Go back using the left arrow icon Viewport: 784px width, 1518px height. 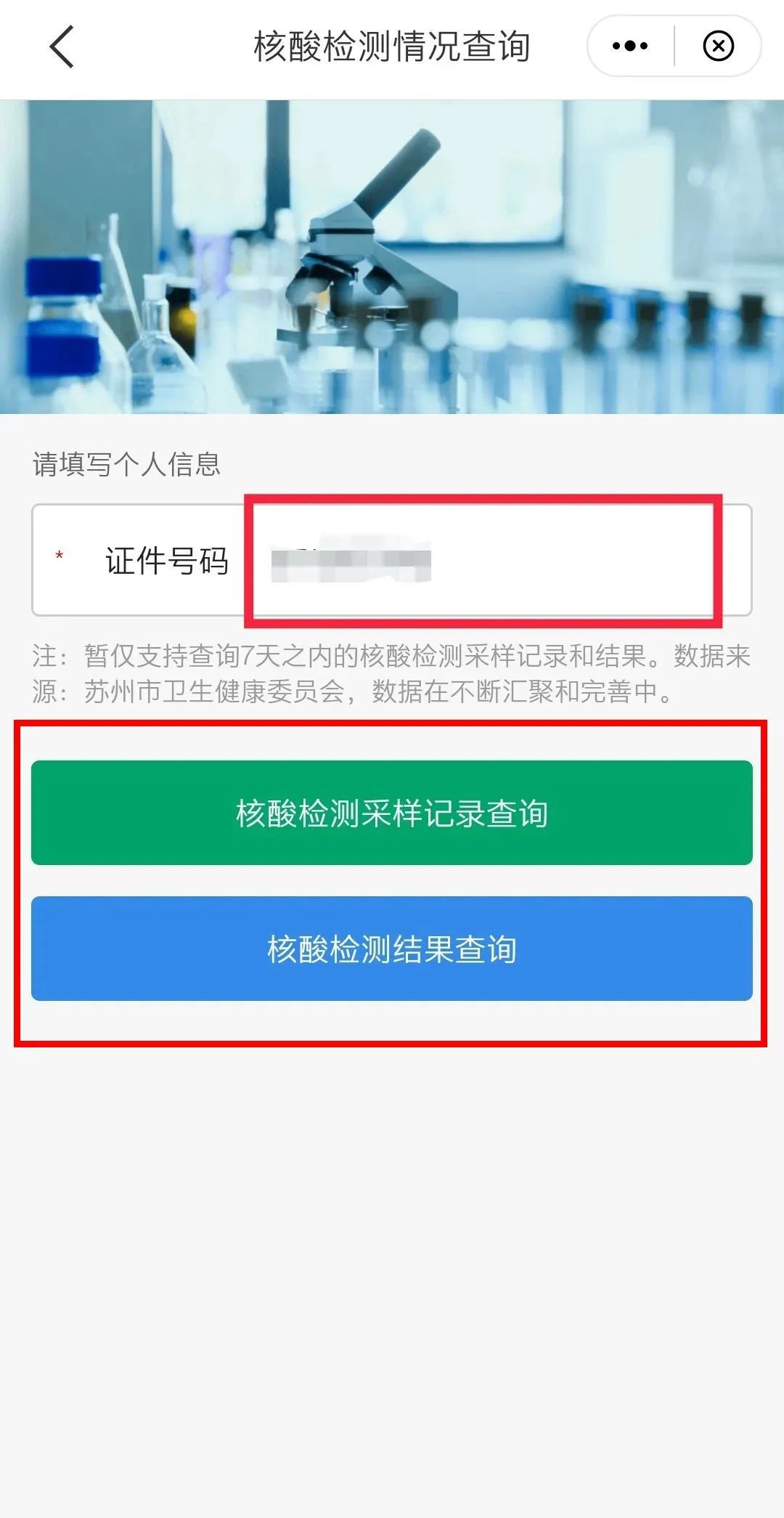click(62, 46)
